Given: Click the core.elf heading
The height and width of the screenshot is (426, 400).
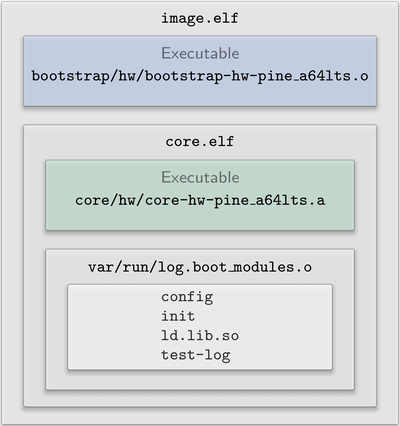Looking at the screenshot, I should tap(200, 141).
